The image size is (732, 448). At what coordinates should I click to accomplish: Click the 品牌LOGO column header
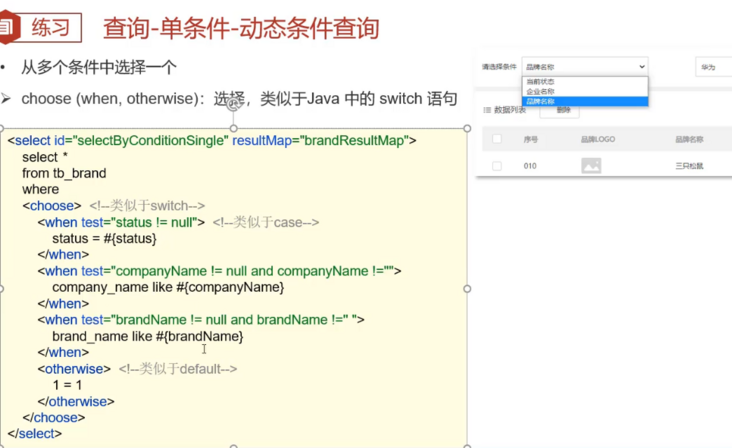point(598,139)
